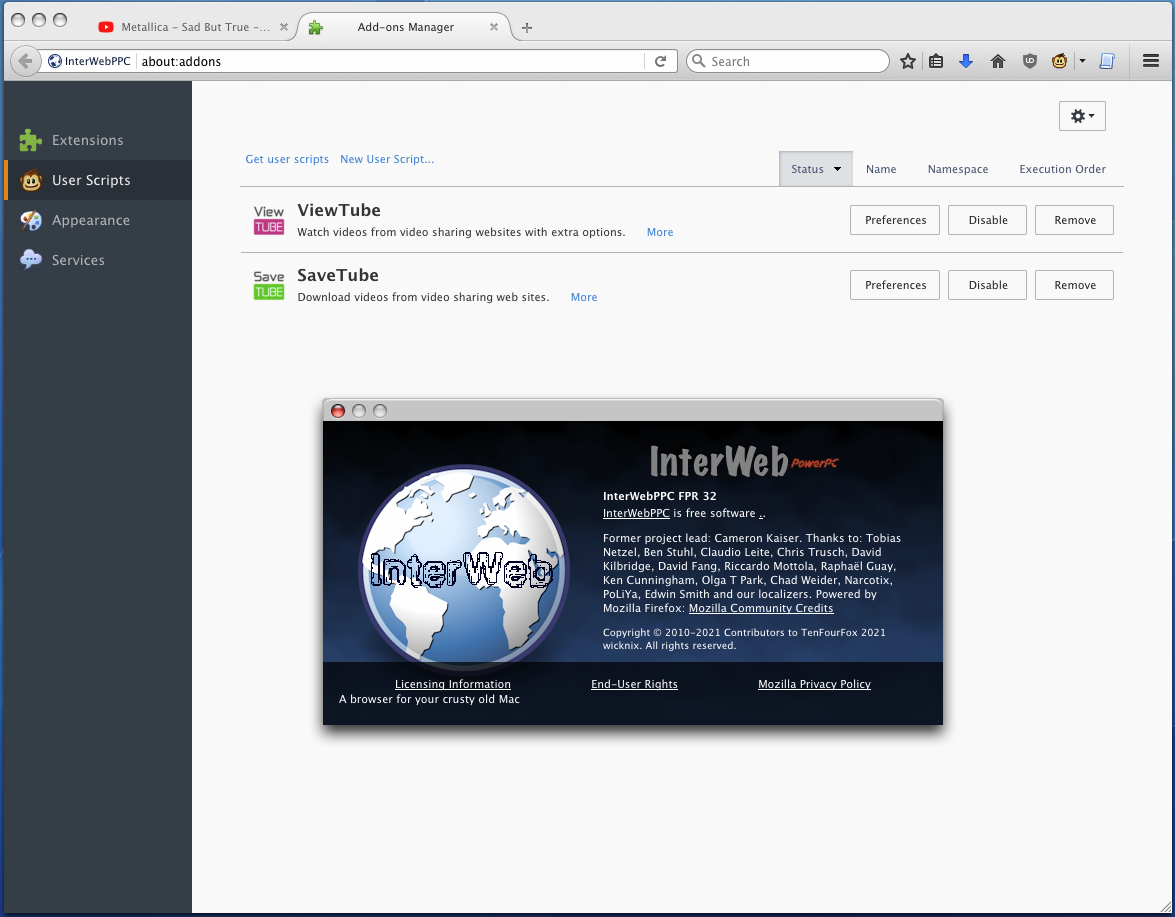The height and width of the screenshot is (917, 1175).
Task: Open the downloads arrow icon
Action: (x=966, y=61)
